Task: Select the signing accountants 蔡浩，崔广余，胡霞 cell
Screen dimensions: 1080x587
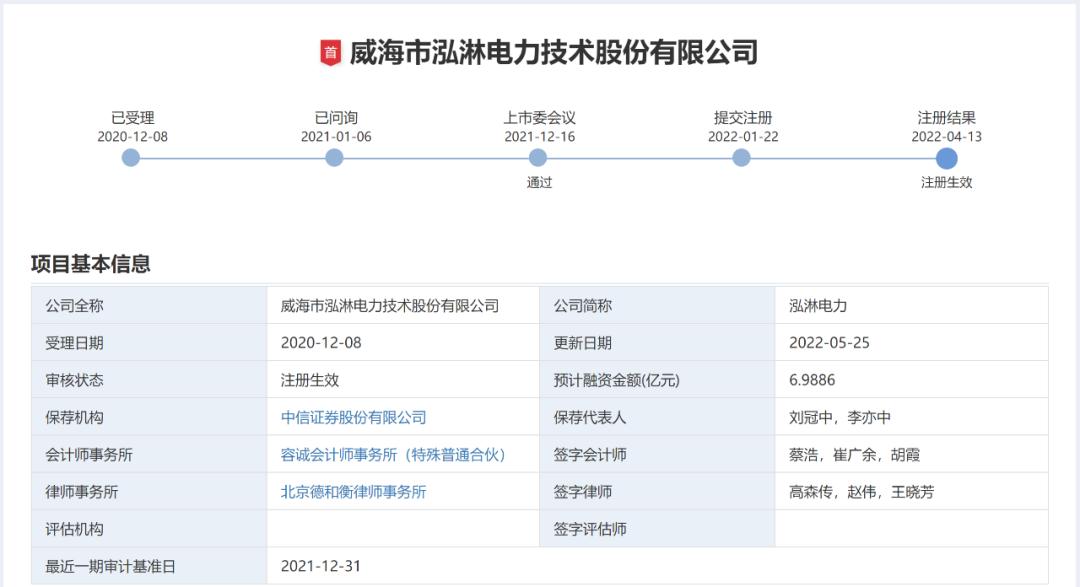Action: tap(856, 452)
